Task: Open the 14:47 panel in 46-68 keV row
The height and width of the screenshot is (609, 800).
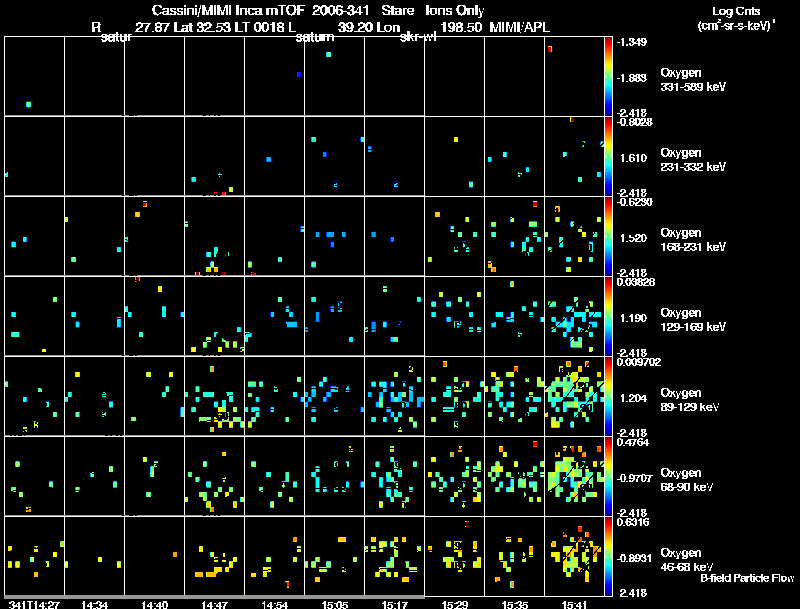Action: tap(214, 556)
